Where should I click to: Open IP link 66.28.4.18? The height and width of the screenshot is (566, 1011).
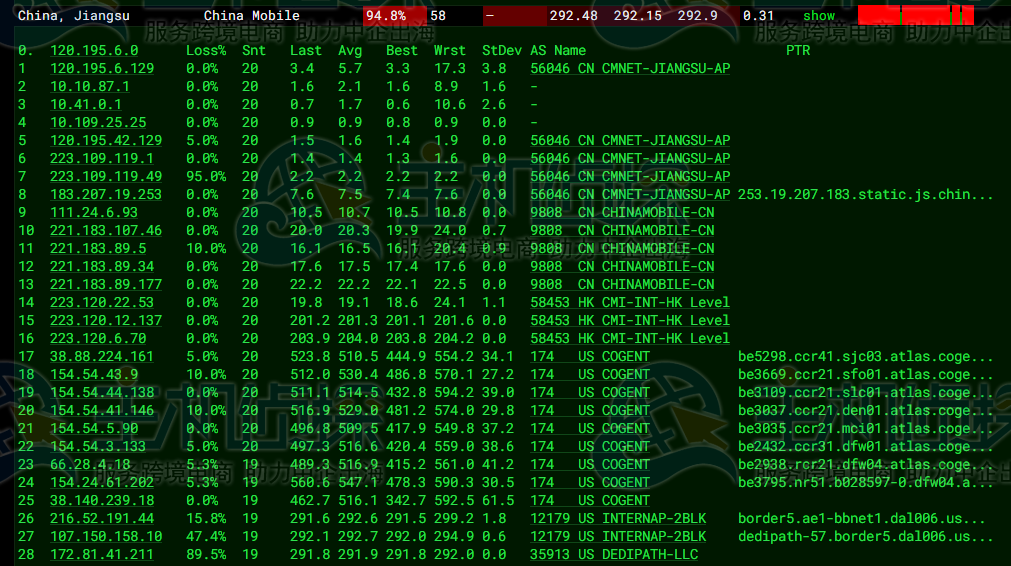coord(90,465)
